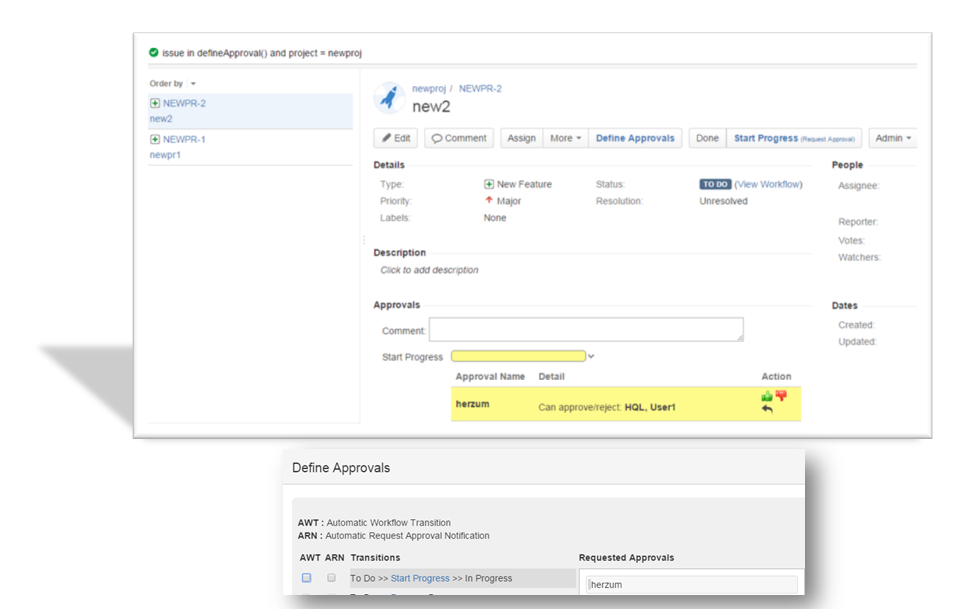
Task: Enable ARN checkbox for Start Progress transition
Action: pyautogui.click(x=331, y=578)
